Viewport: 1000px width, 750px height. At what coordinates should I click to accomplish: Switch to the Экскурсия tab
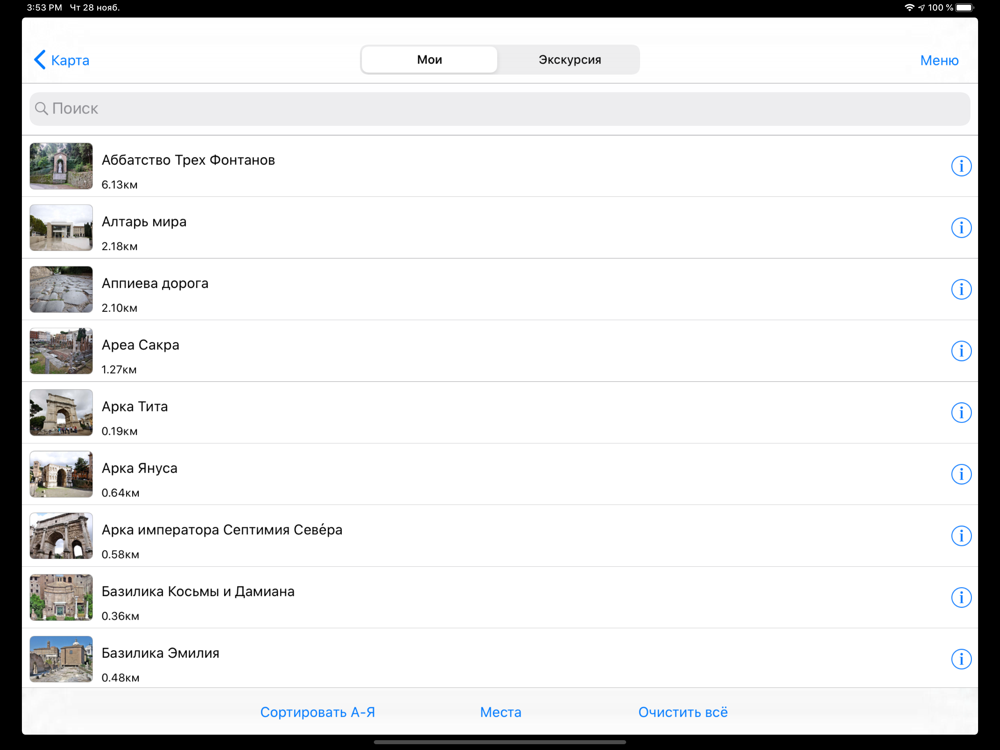coord(570,59)
